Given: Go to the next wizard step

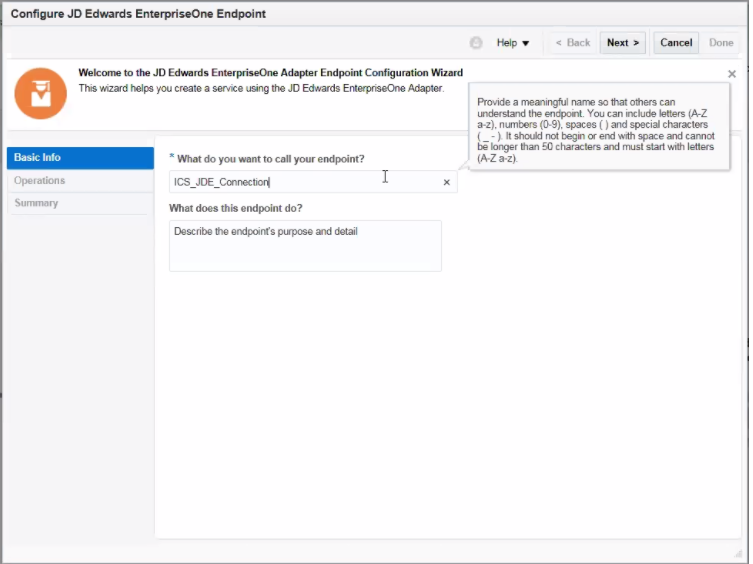Looking at the screenshot, I should tap(622, 43).
